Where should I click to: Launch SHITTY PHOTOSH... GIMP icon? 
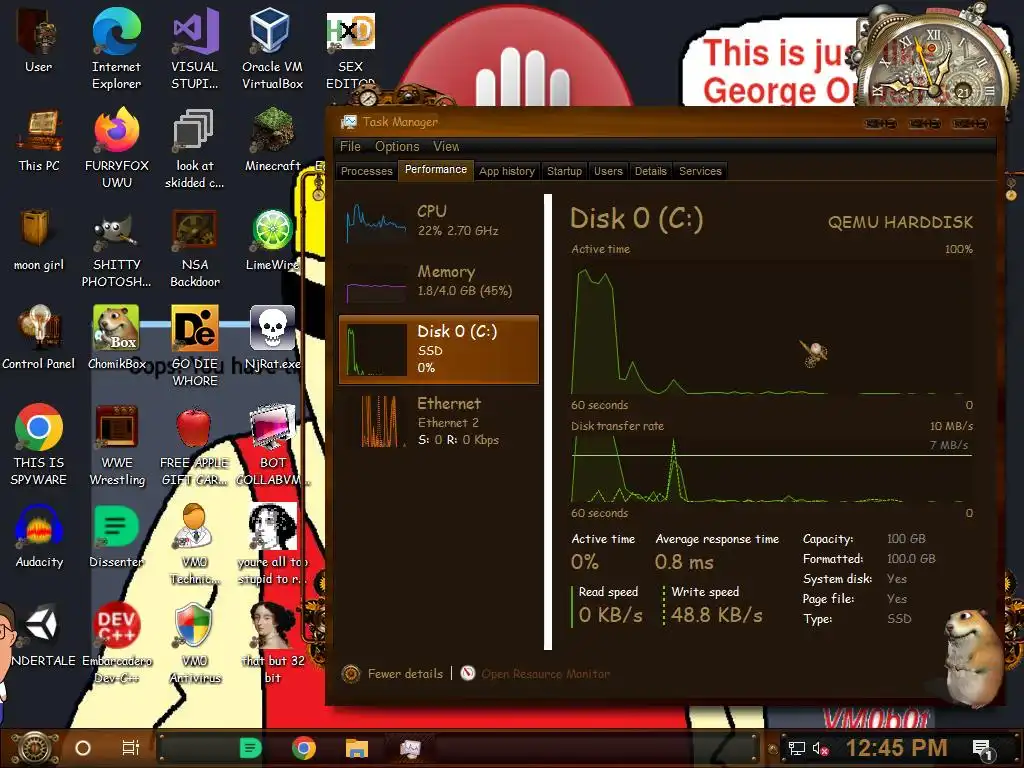coord(117,248)
